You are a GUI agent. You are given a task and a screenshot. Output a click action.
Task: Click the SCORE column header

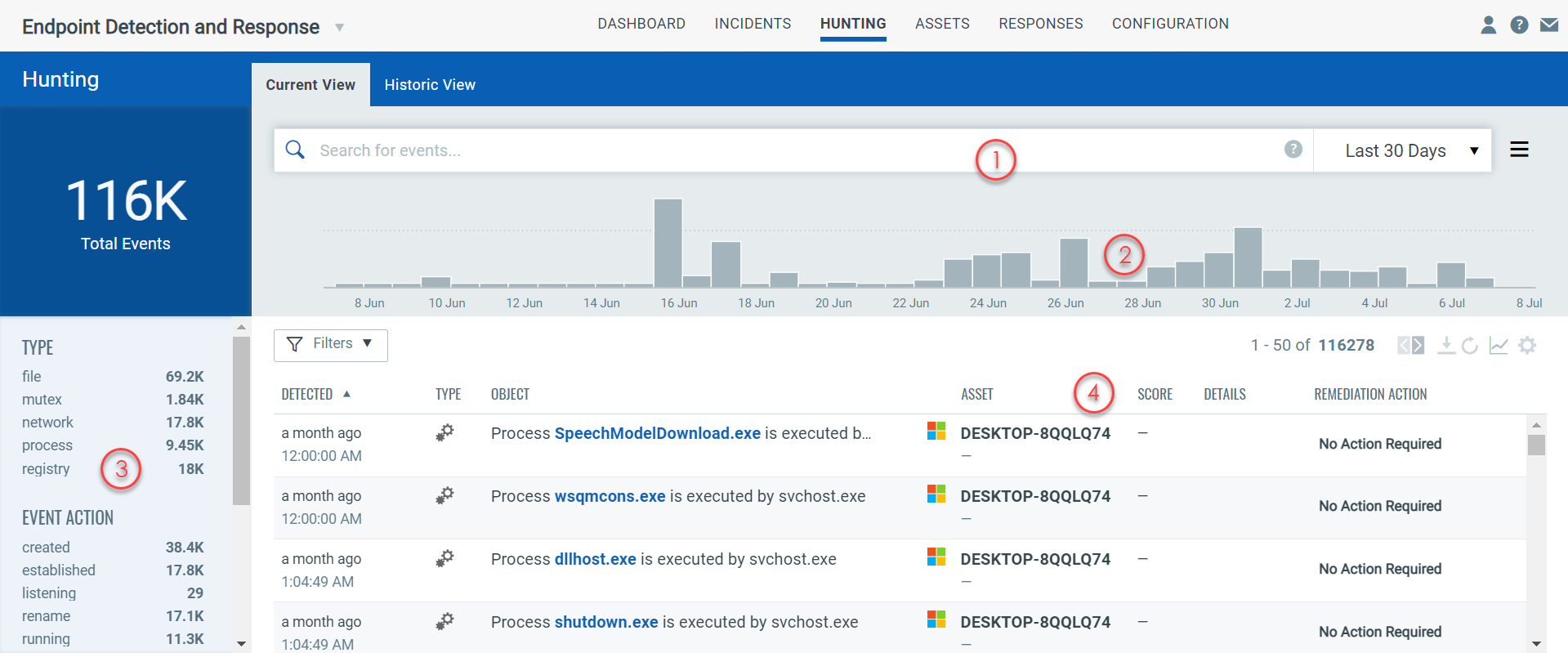click(x=1155, y=394)
